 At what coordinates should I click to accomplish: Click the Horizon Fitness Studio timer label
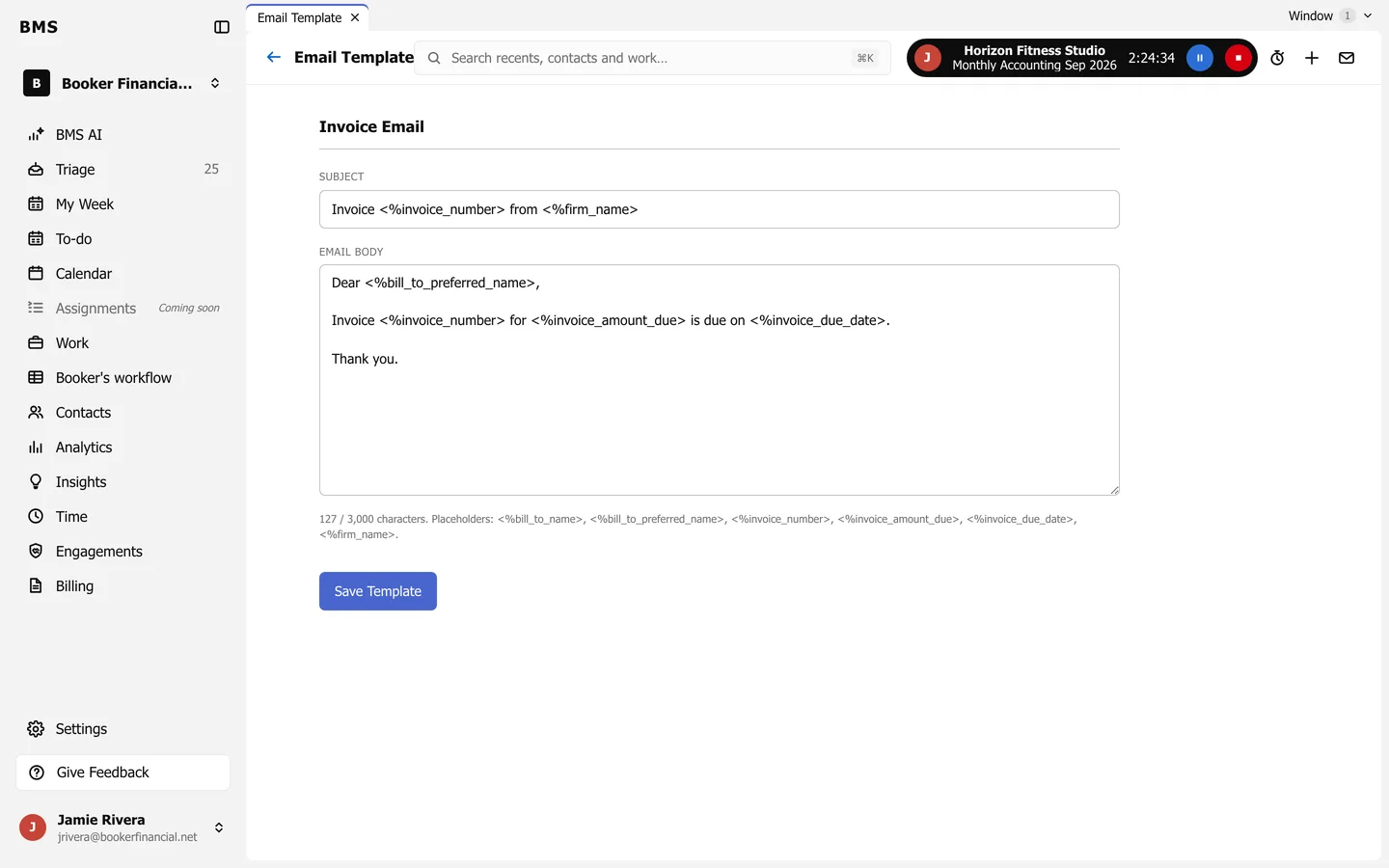pos(1034,58)
